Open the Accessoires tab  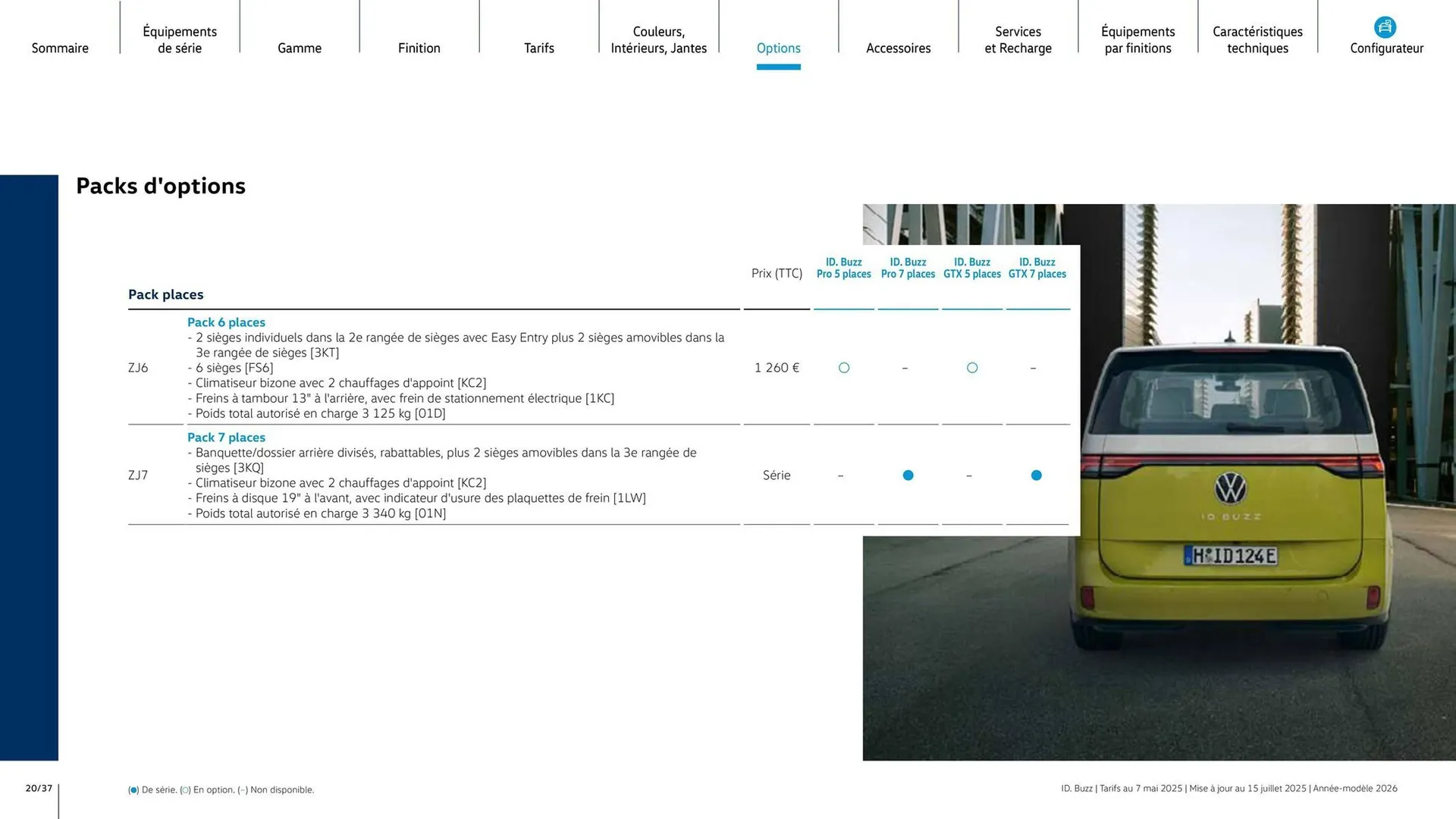[898, 48]
